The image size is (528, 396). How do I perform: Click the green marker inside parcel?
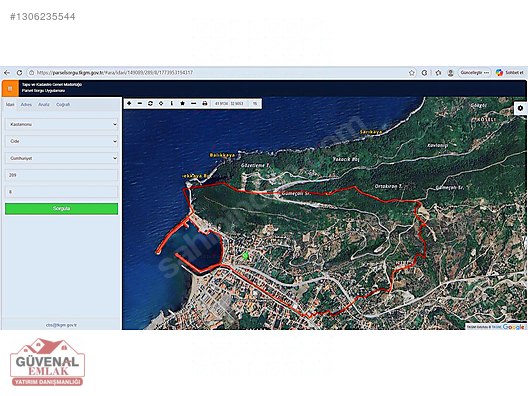245,256
